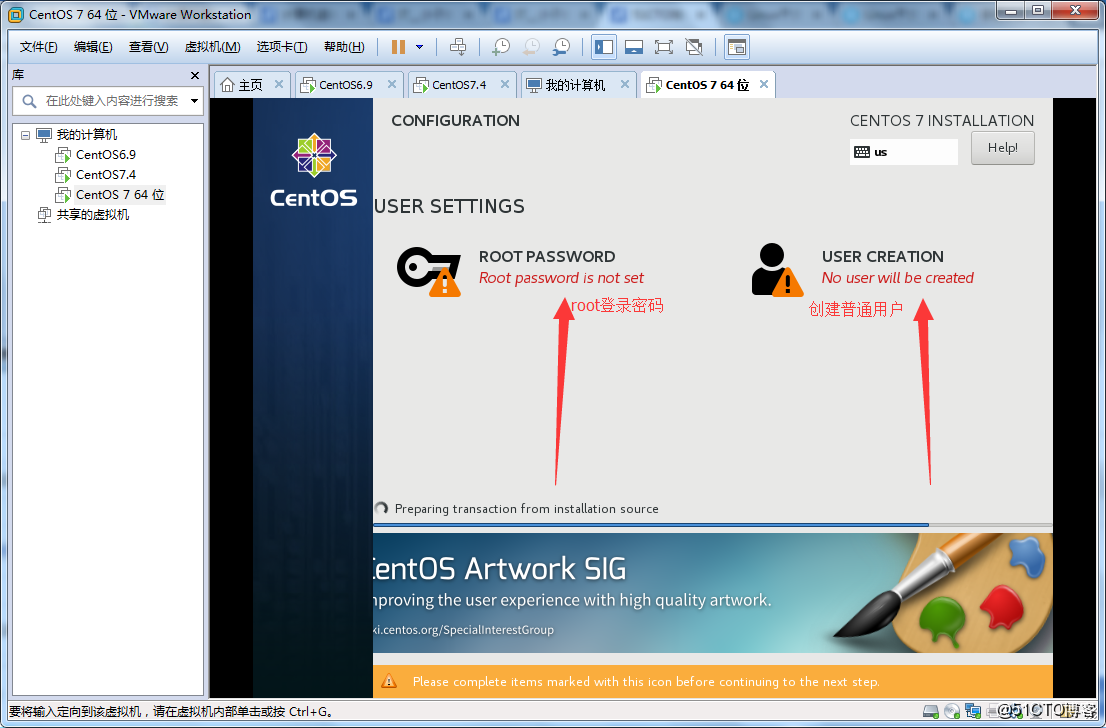Click the USER CREATION heading

coord(882,256)
